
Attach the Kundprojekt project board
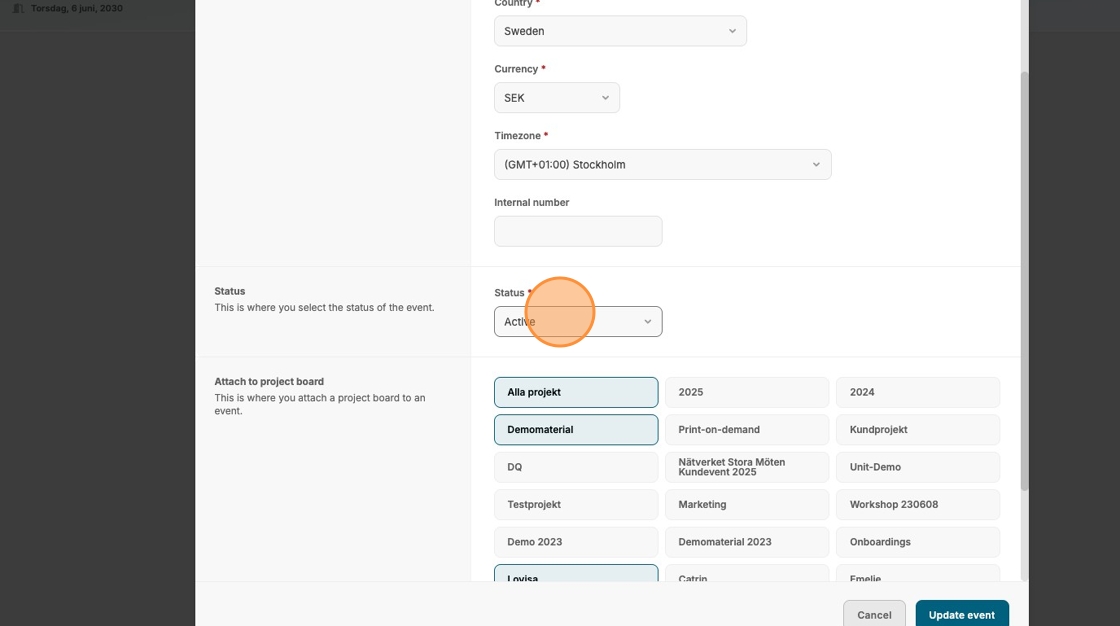918,430
